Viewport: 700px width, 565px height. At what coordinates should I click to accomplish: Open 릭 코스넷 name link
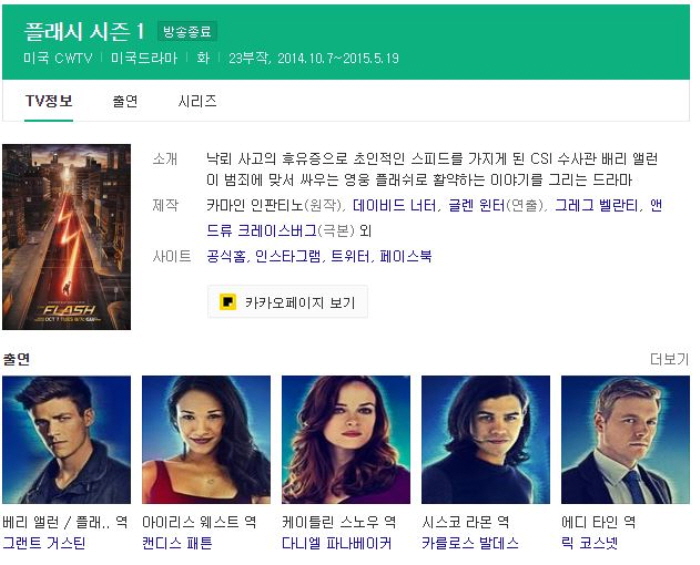tap(589, 543)
